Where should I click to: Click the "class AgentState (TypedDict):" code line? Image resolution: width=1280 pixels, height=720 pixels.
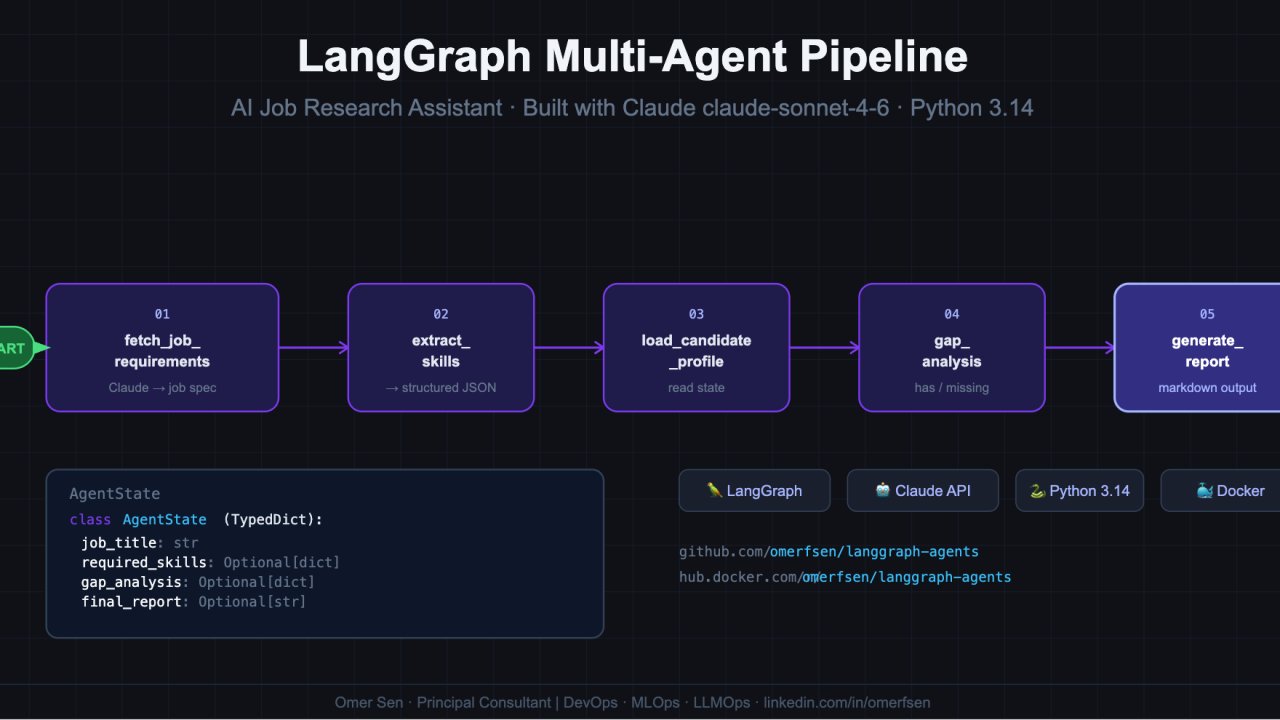click(x=196, y=520)
